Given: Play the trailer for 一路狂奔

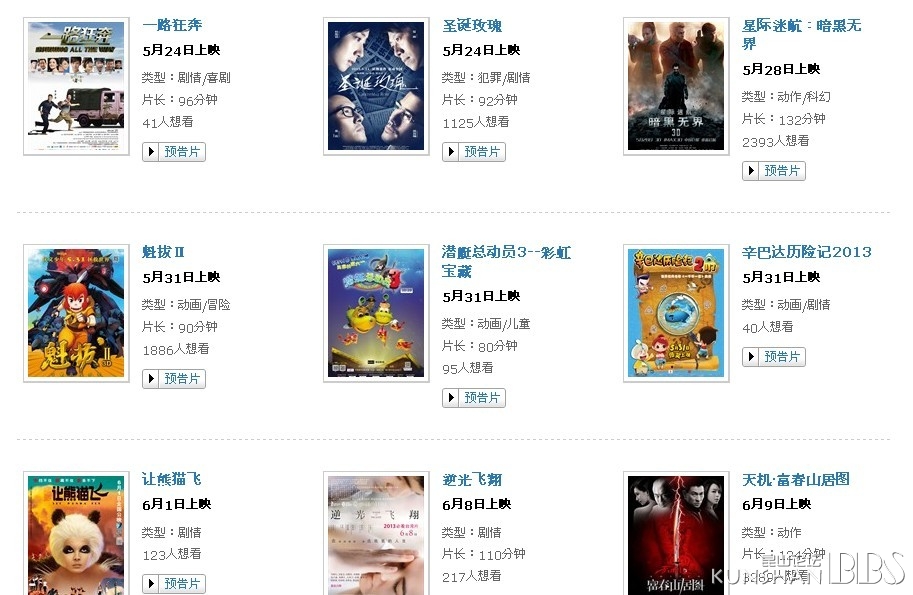Looking at the screenshot, I should pos(174,152).
